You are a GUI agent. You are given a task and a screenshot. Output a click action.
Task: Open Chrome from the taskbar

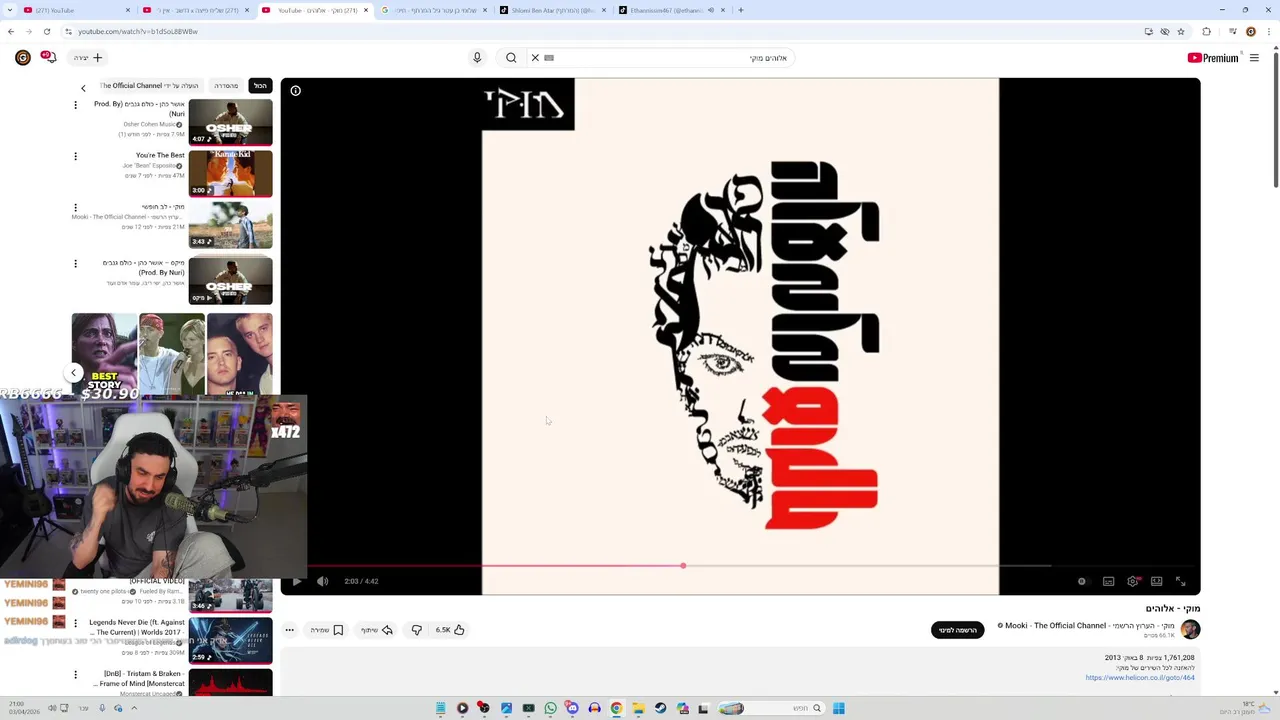coord(616,708)
